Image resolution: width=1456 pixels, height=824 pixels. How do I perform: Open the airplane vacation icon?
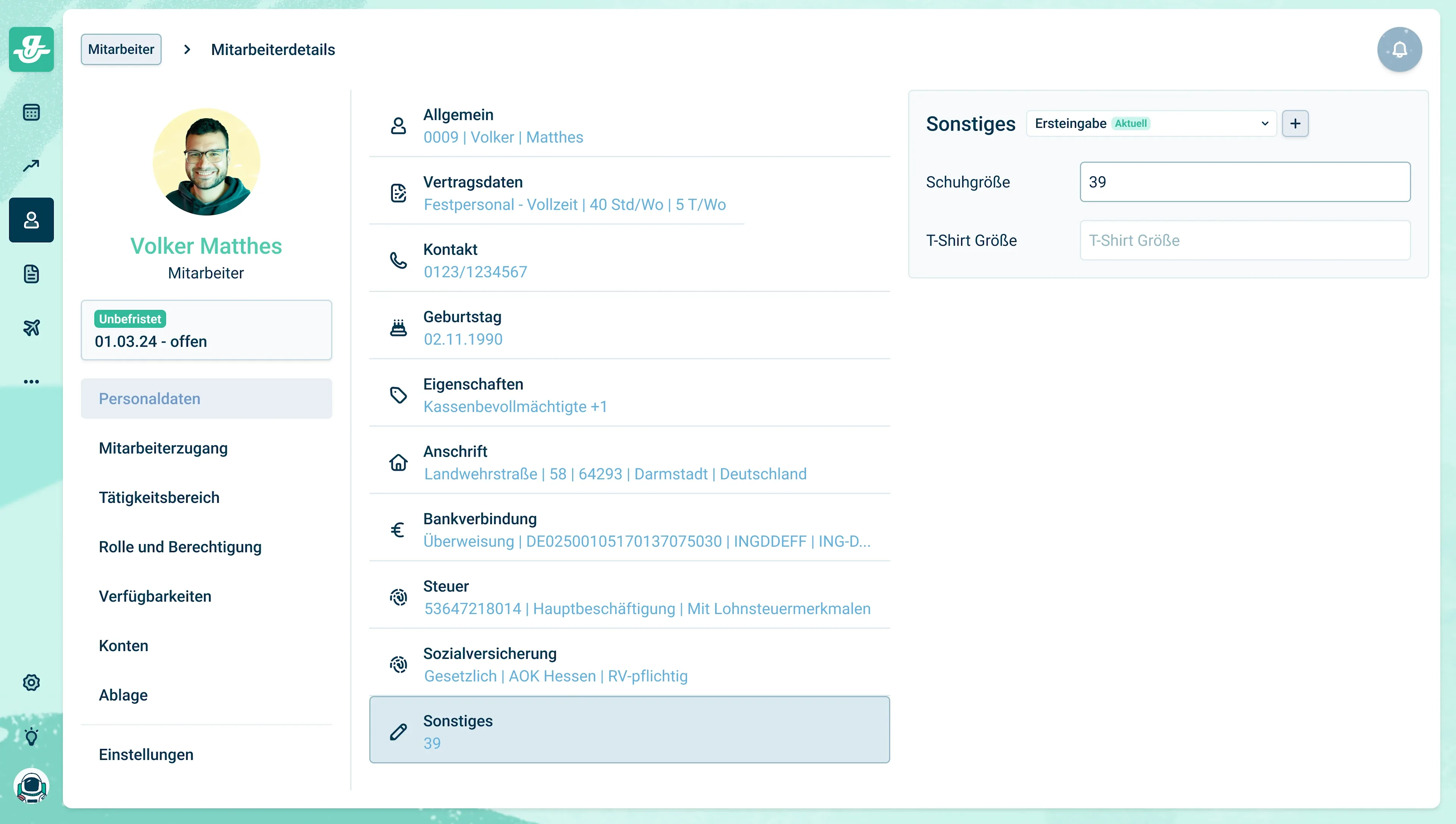click(31, 328)
